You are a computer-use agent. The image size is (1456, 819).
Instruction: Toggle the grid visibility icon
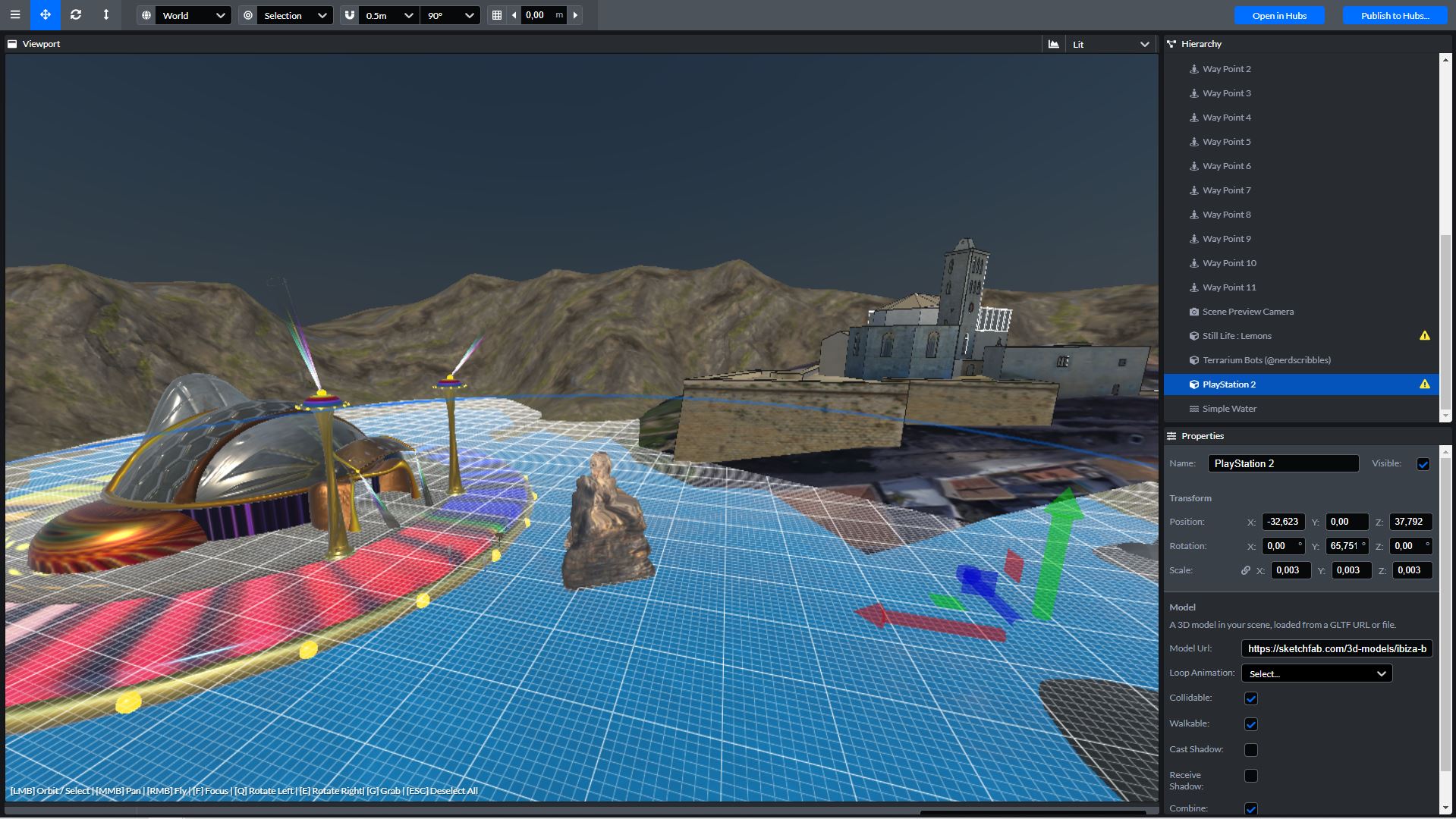tap(497, 15)
